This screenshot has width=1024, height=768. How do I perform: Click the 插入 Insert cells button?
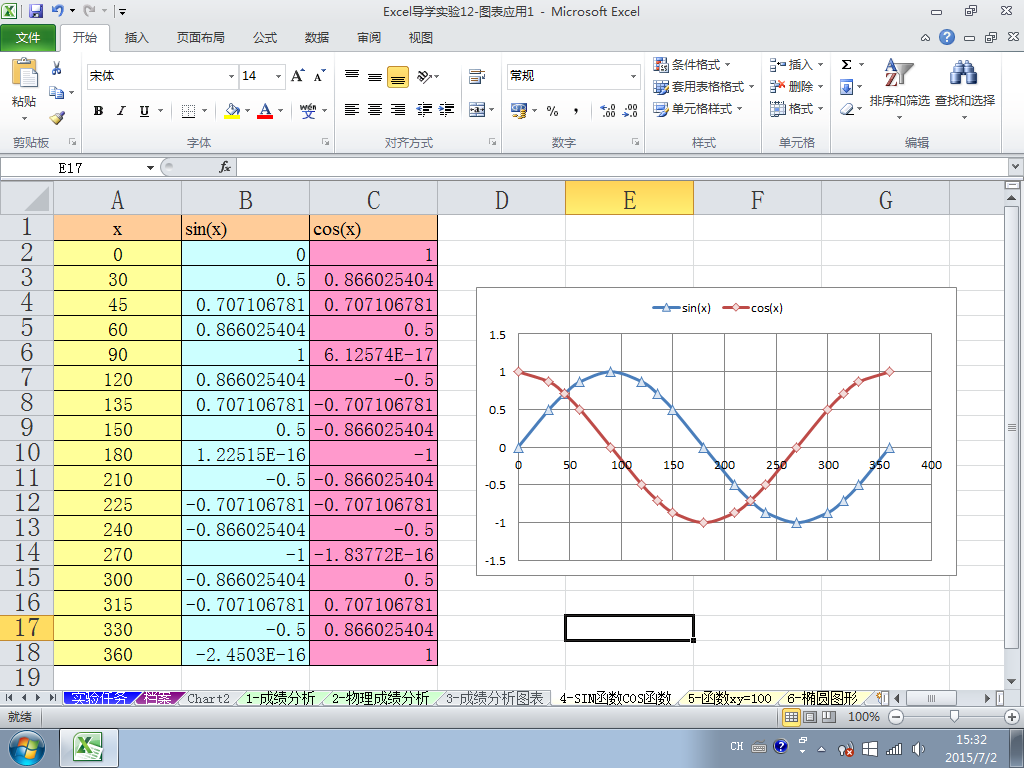coord(797,65)
